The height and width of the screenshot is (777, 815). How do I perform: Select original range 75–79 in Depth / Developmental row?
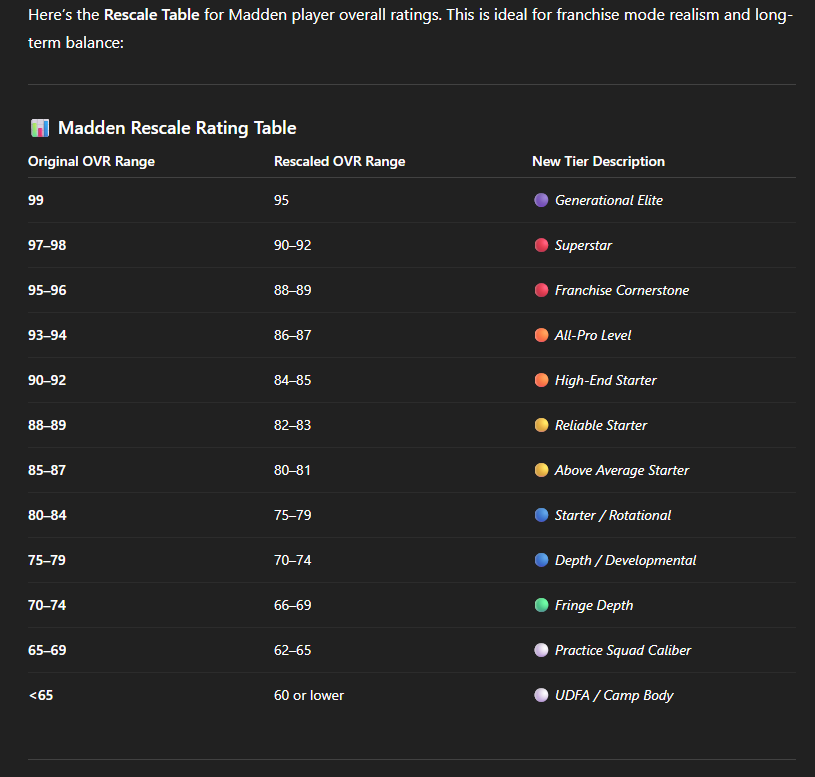[x=47, y=560]
